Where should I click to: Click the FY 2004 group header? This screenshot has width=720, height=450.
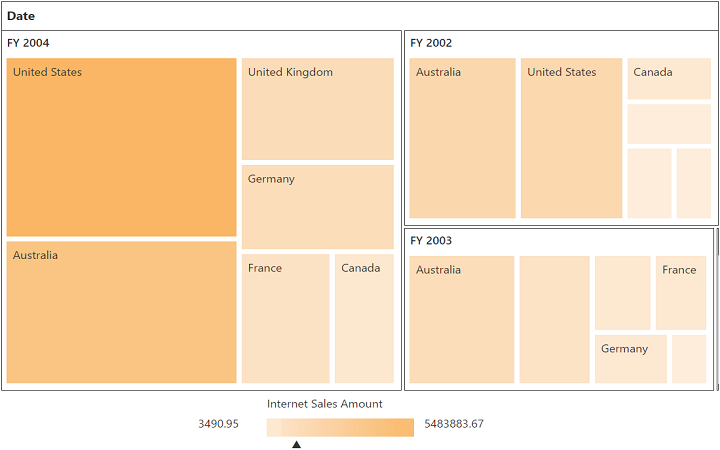pos(28,43)
